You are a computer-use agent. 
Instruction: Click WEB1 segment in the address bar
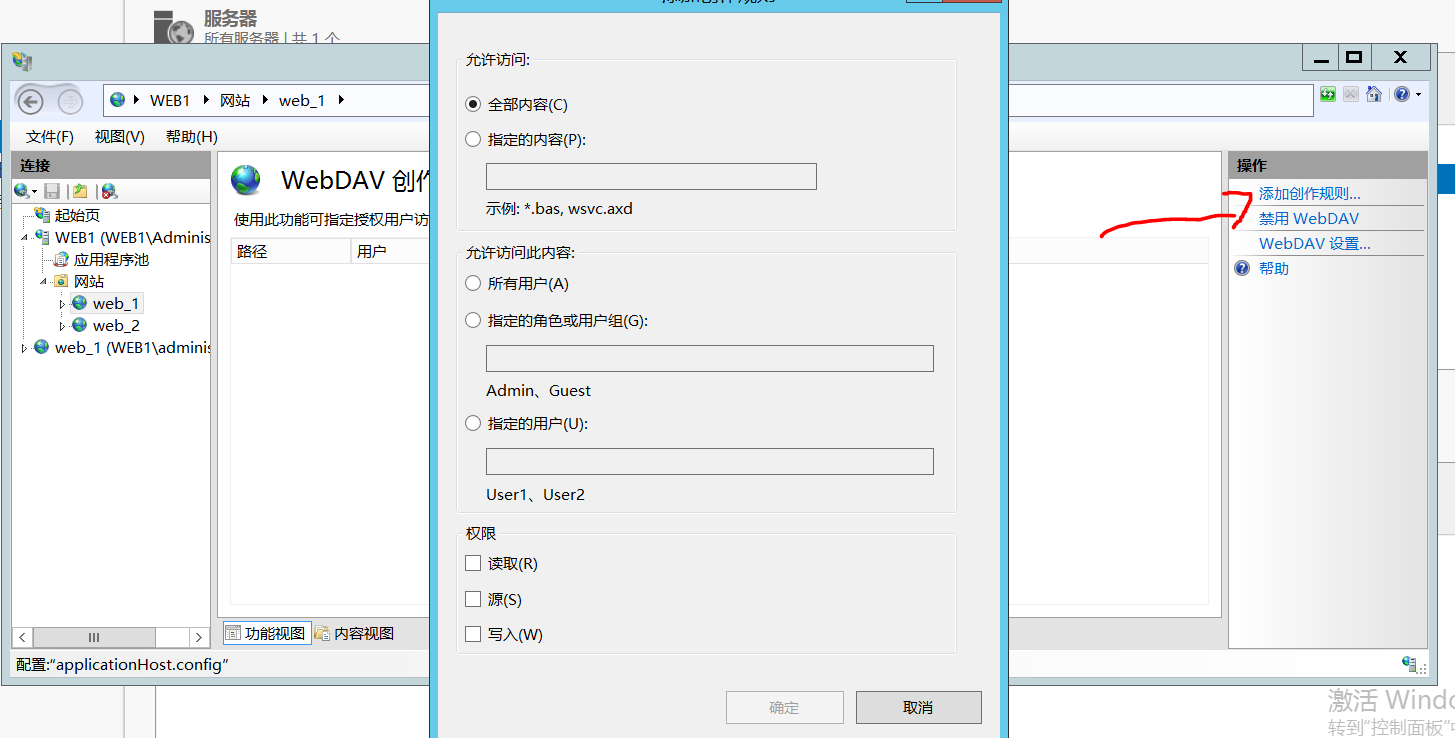pyautogui.click(x=170, y=100)
